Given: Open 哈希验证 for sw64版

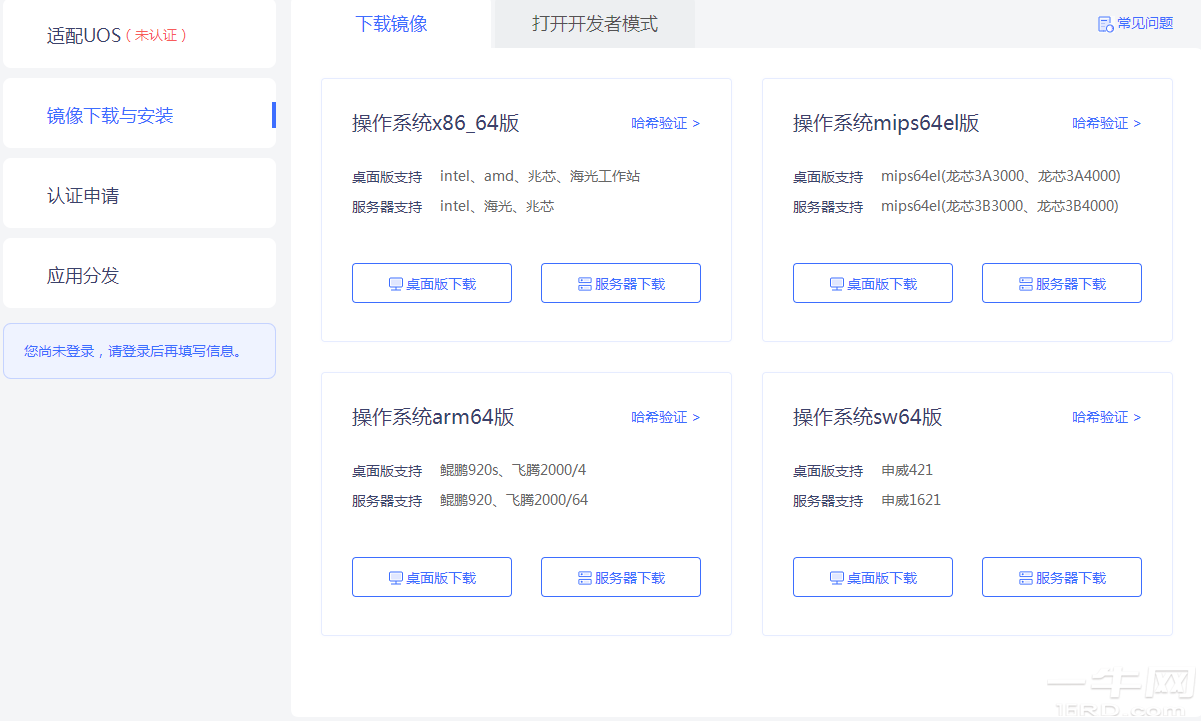Looking at the screenshot, I should [1106, 417].
